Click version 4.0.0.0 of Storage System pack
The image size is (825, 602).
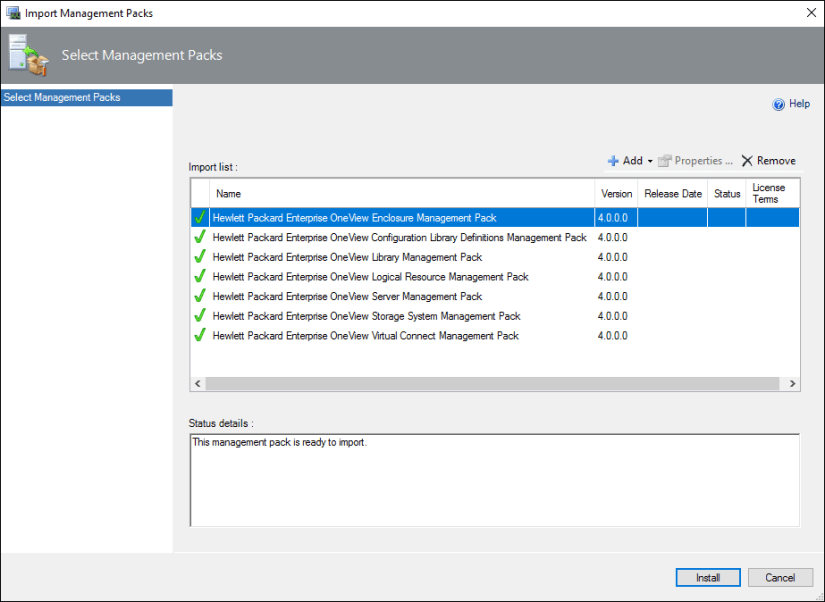(x=612, y=316)
